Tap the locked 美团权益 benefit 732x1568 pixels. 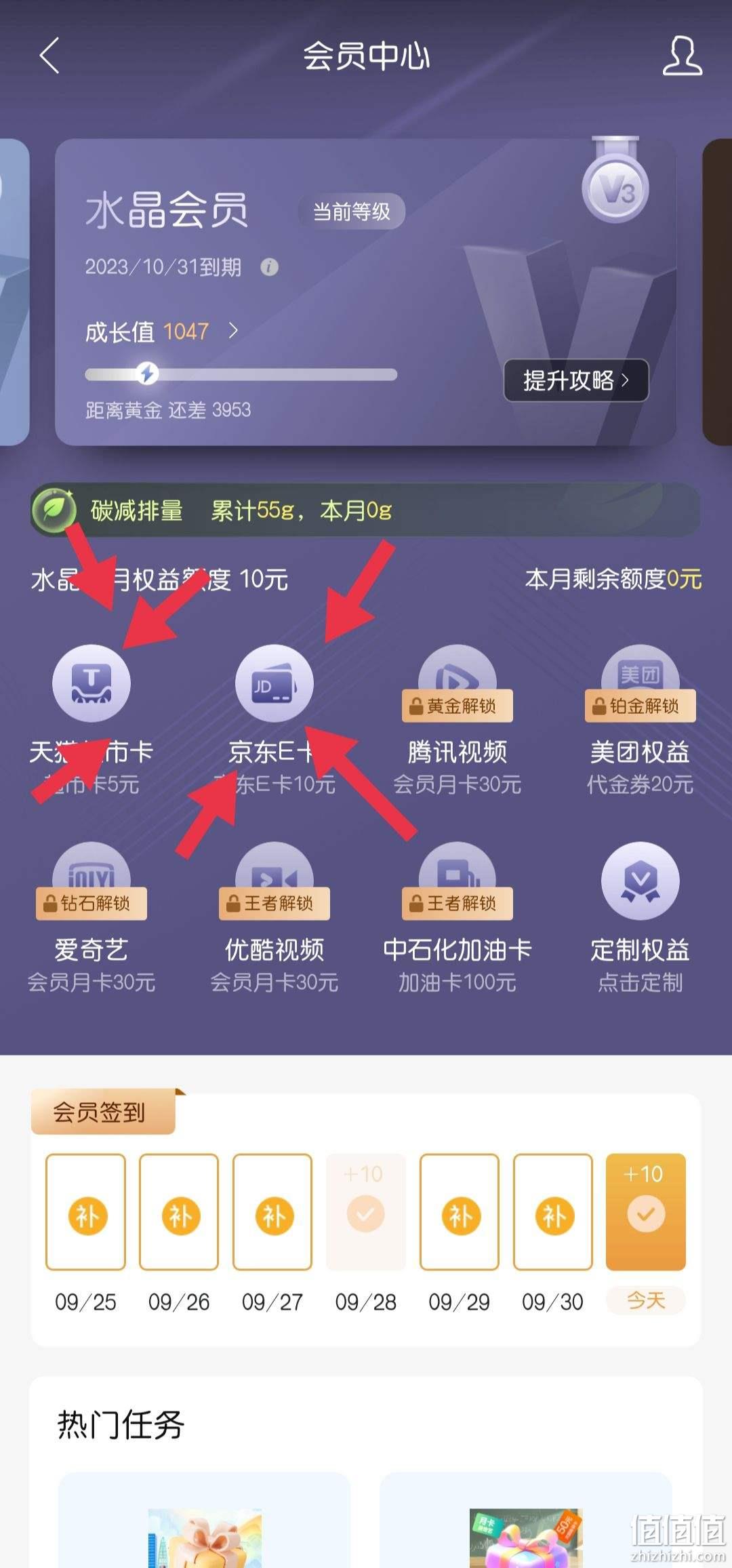[640, 720]
